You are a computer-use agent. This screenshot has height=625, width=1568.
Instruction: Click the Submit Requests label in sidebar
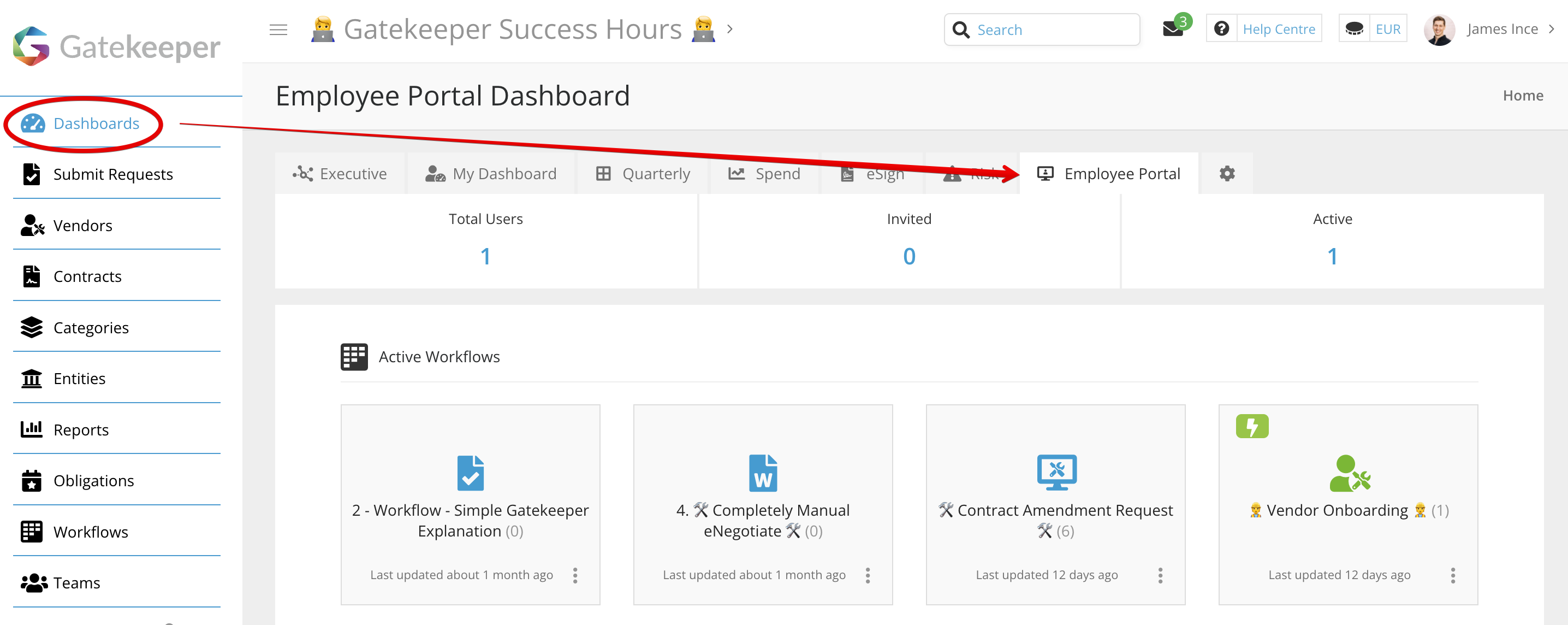[x=112, y=175]
